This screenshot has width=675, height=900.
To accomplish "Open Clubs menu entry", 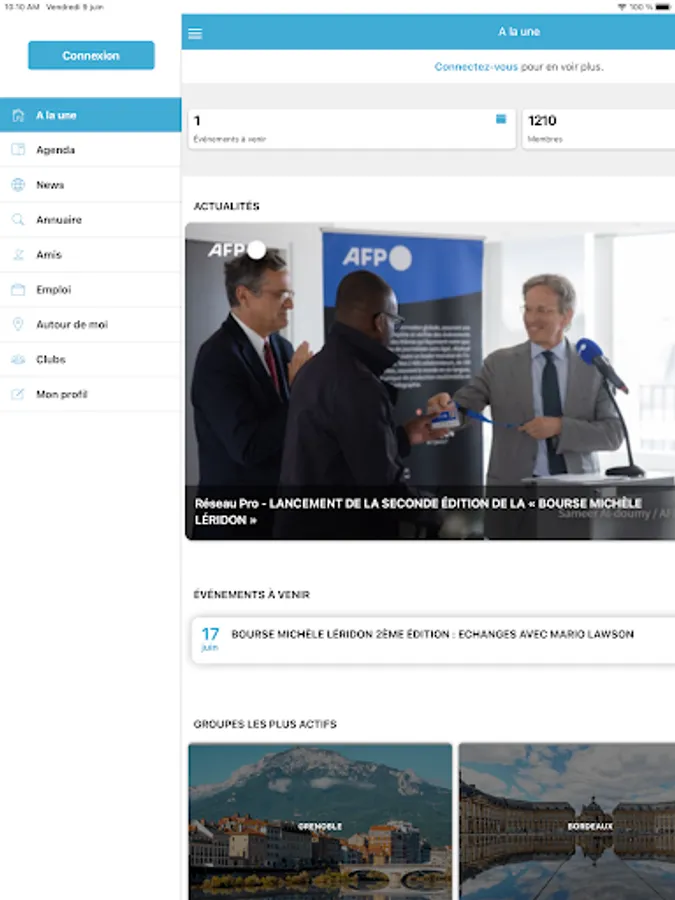I will tap(91, 359).
